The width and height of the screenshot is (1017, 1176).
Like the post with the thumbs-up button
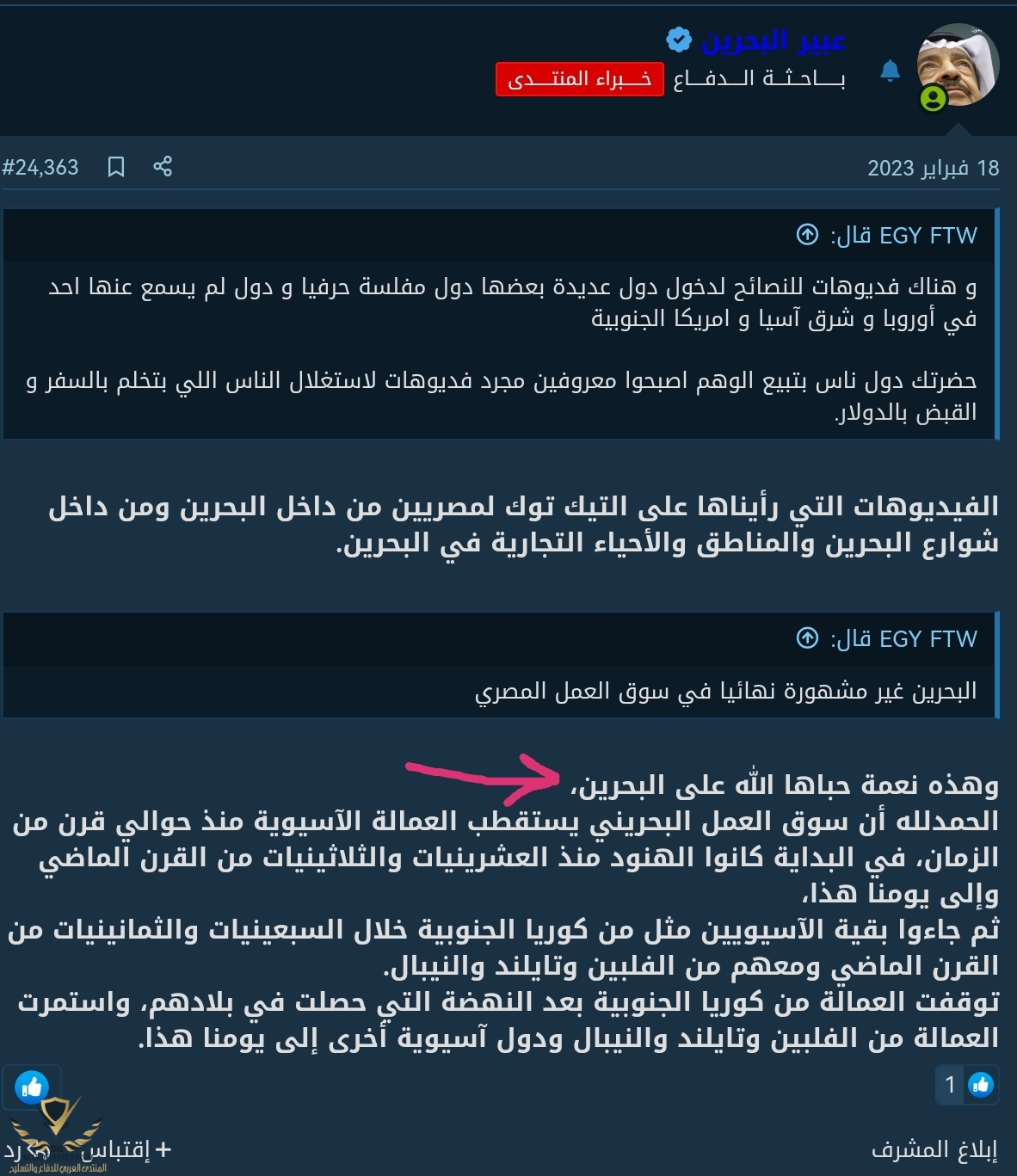click(x=32, y=1088)
